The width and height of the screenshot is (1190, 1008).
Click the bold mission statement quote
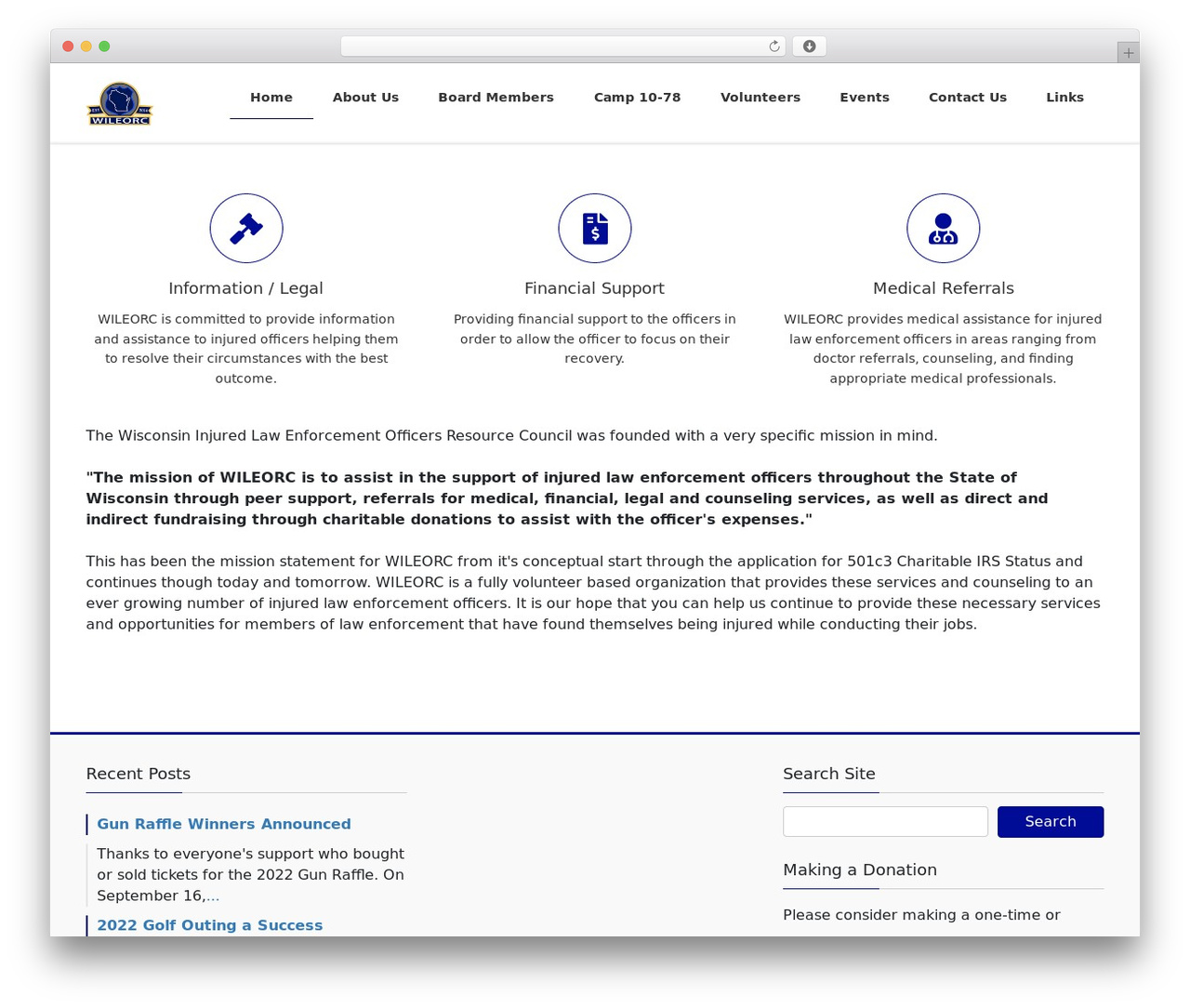(x=567, y=498)
